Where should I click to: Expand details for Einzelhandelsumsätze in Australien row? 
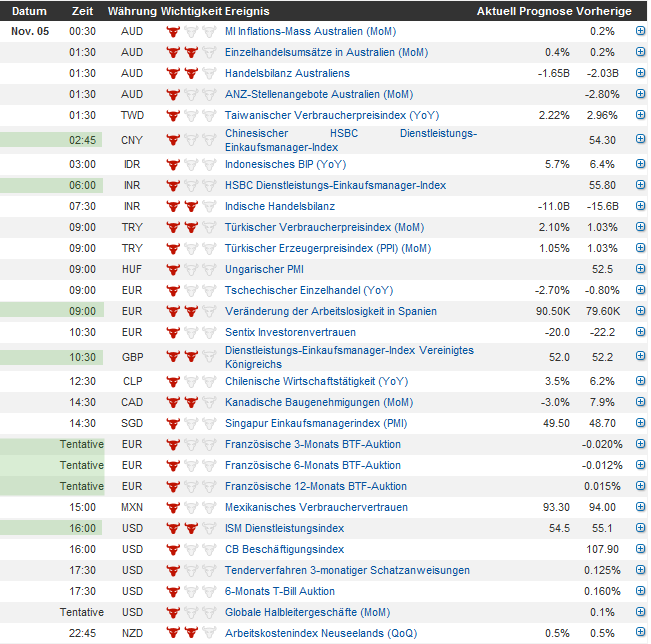click(x=640, y=52)
